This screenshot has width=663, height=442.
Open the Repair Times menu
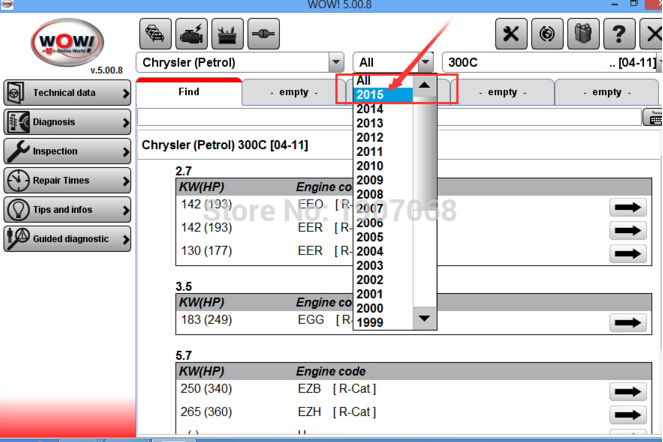pos(67,180)
